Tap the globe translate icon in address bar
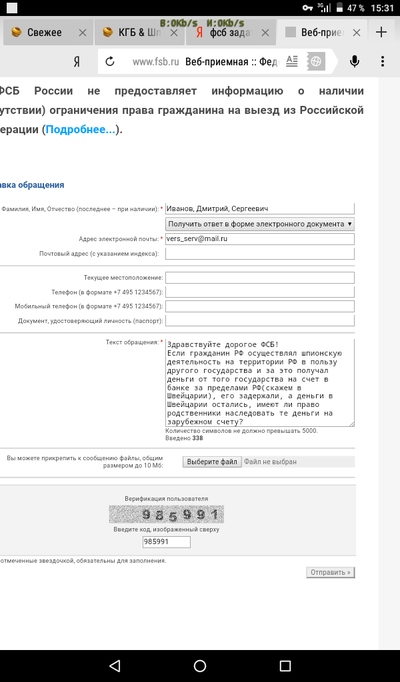The width and height of the screenshot is (400, 682). [x=316, y=62]
